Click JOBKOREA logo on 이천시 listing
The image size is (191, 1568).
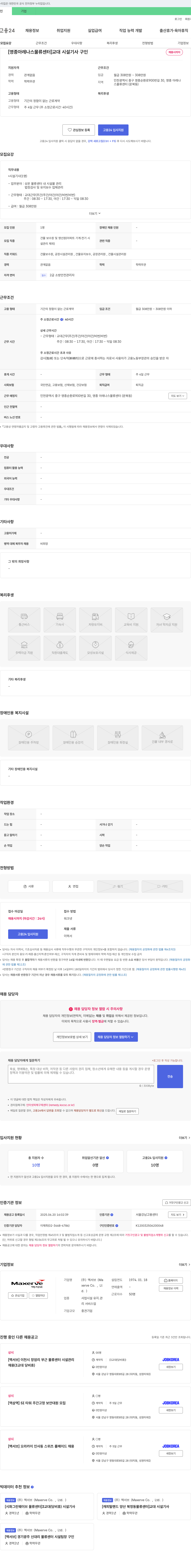(171, 1360)
